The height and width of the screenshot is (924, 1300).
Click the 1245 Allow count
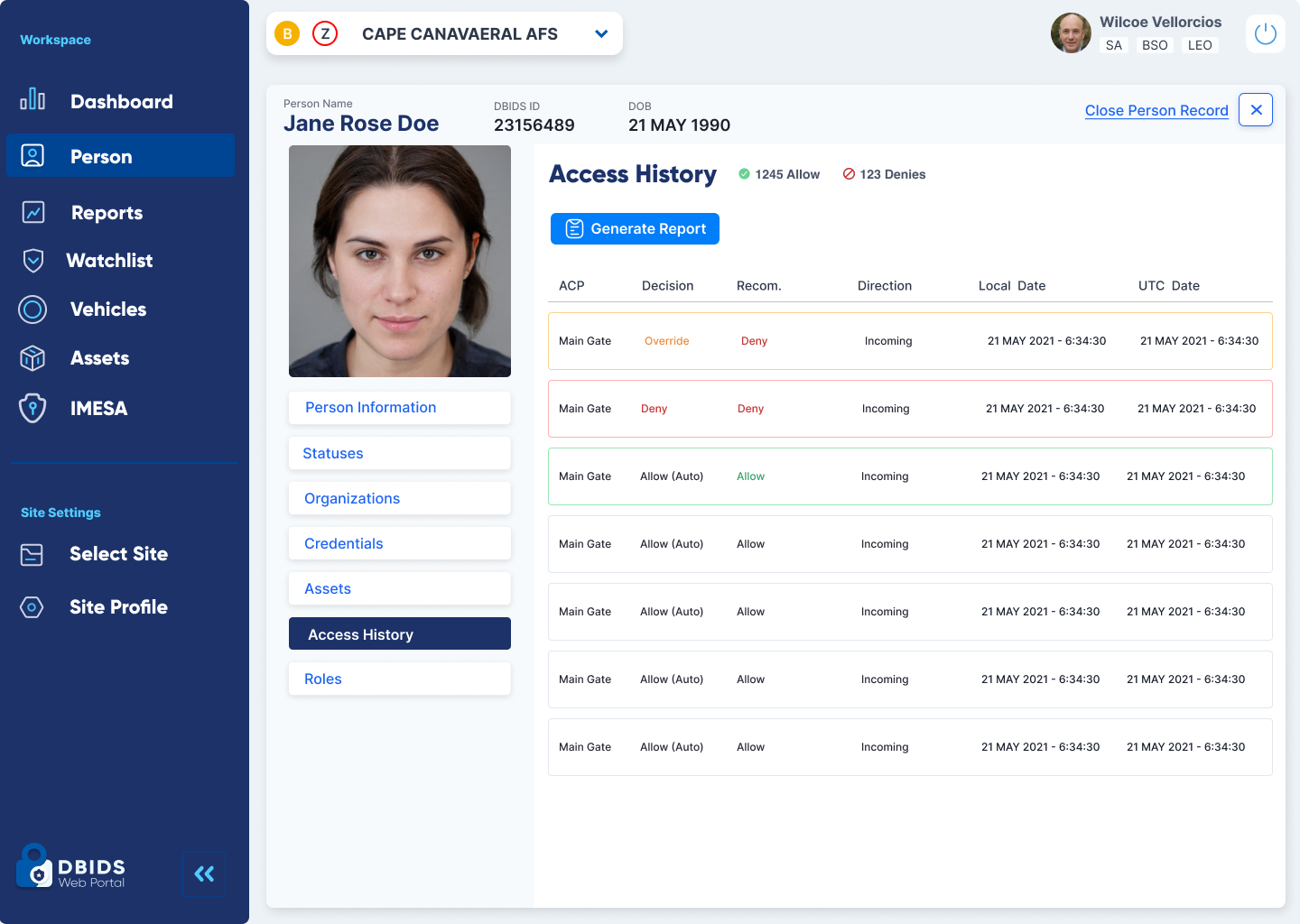pos(787,174)
